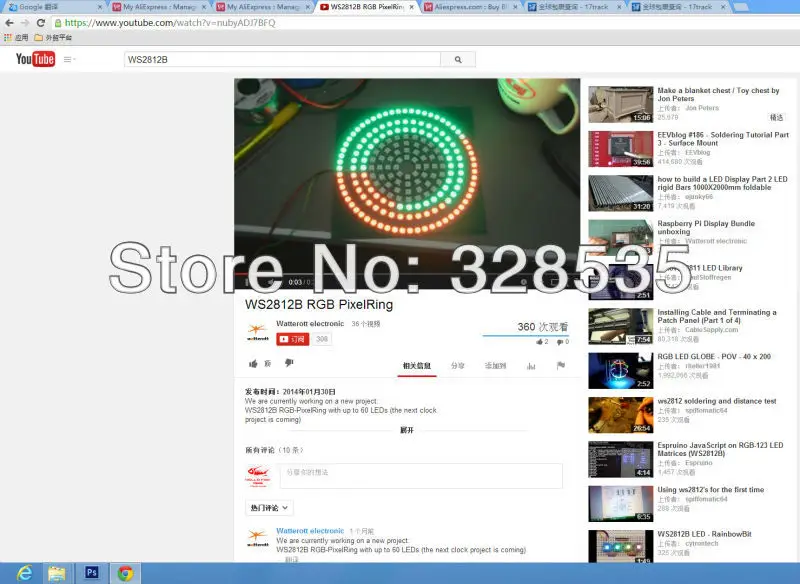The width and height of the screenshot is (800, 584).
Task: Click your user avatar beside comment box
Action: pos(258,476)
